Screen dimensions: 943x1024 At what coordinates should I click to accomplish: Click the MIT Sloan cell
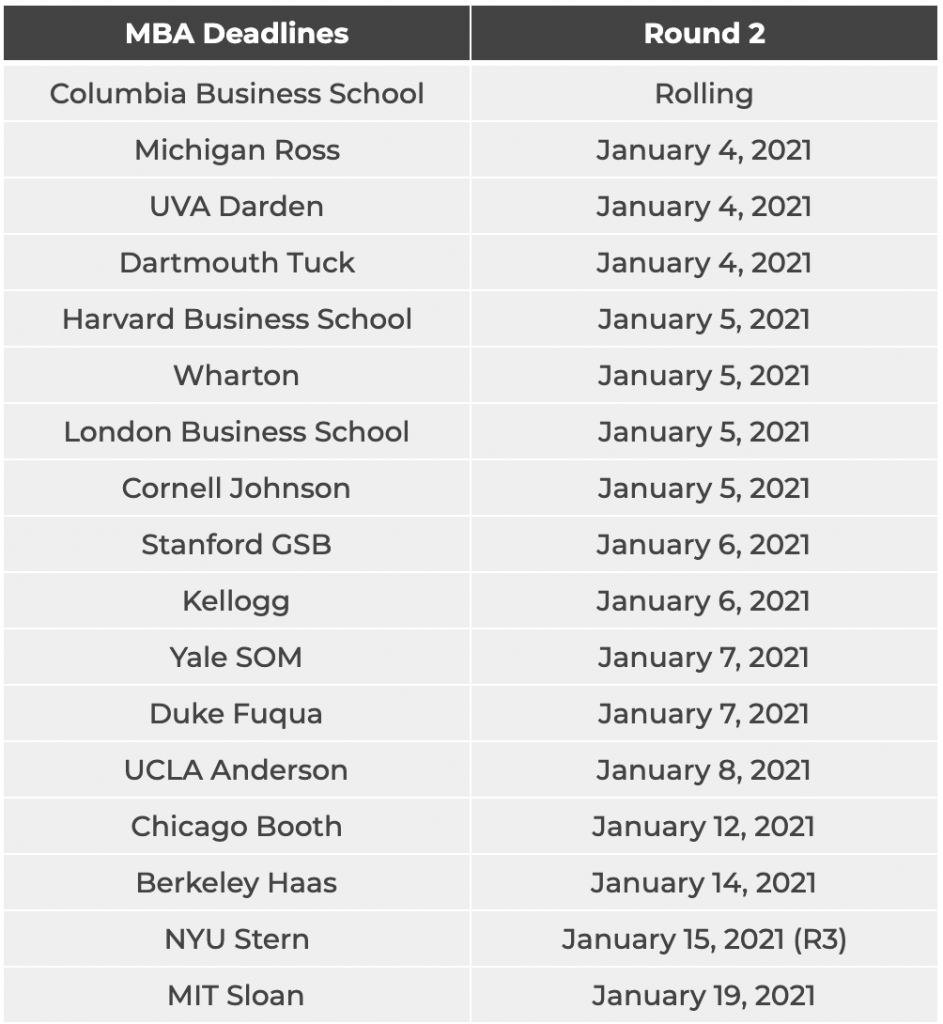pos(237,996)
